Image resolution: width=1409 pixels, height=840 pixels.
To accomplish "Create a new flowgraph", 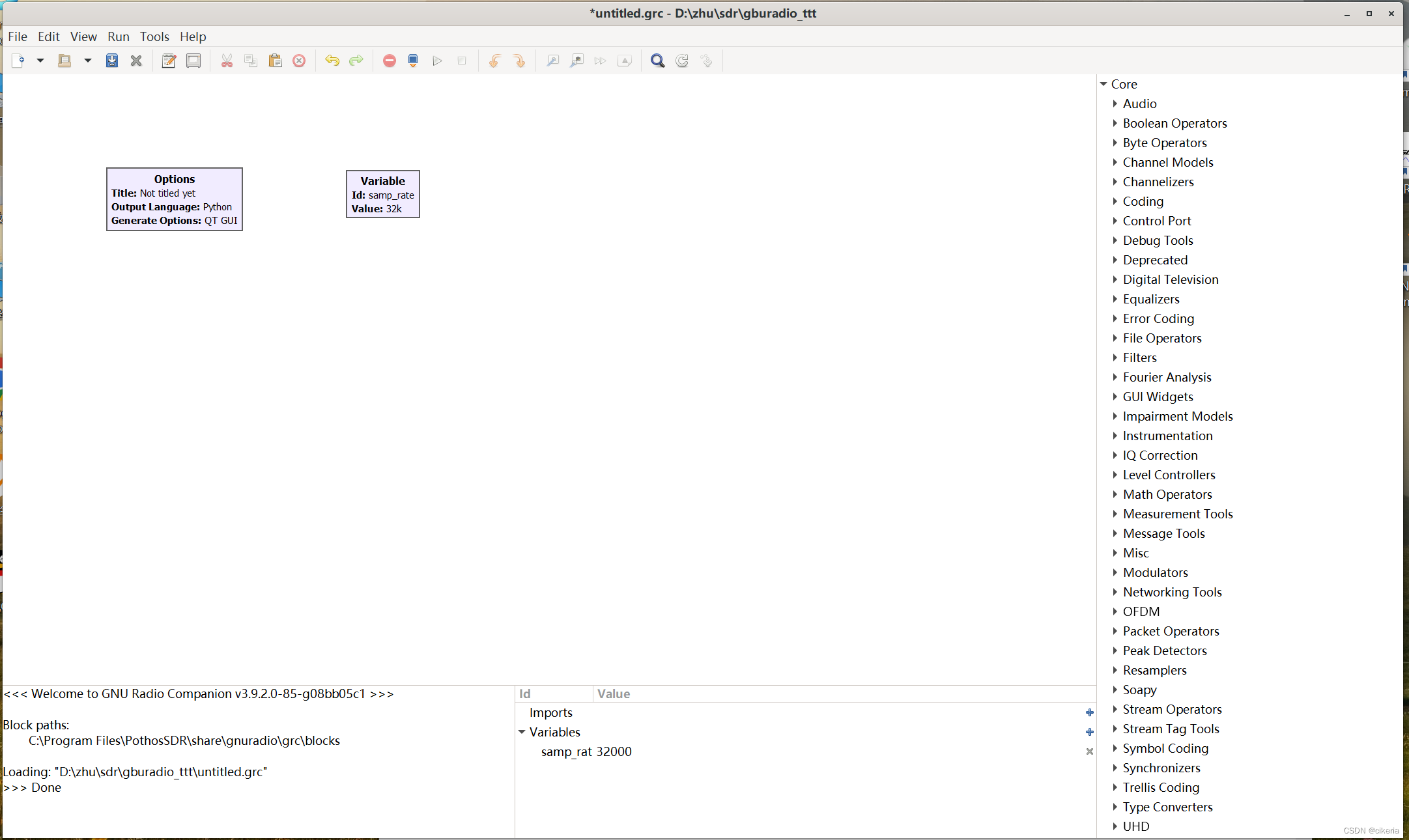I will point(18,61).
